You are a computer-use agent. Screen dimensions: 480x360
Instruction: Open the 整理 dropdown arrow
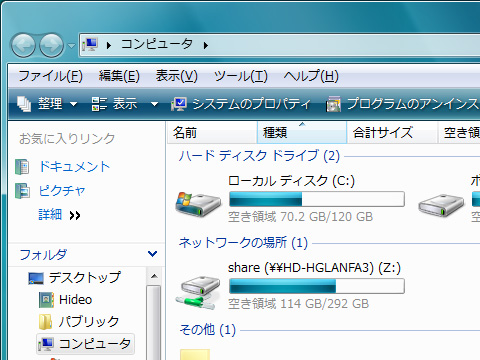pyautogui.click(x=74, y=104)
